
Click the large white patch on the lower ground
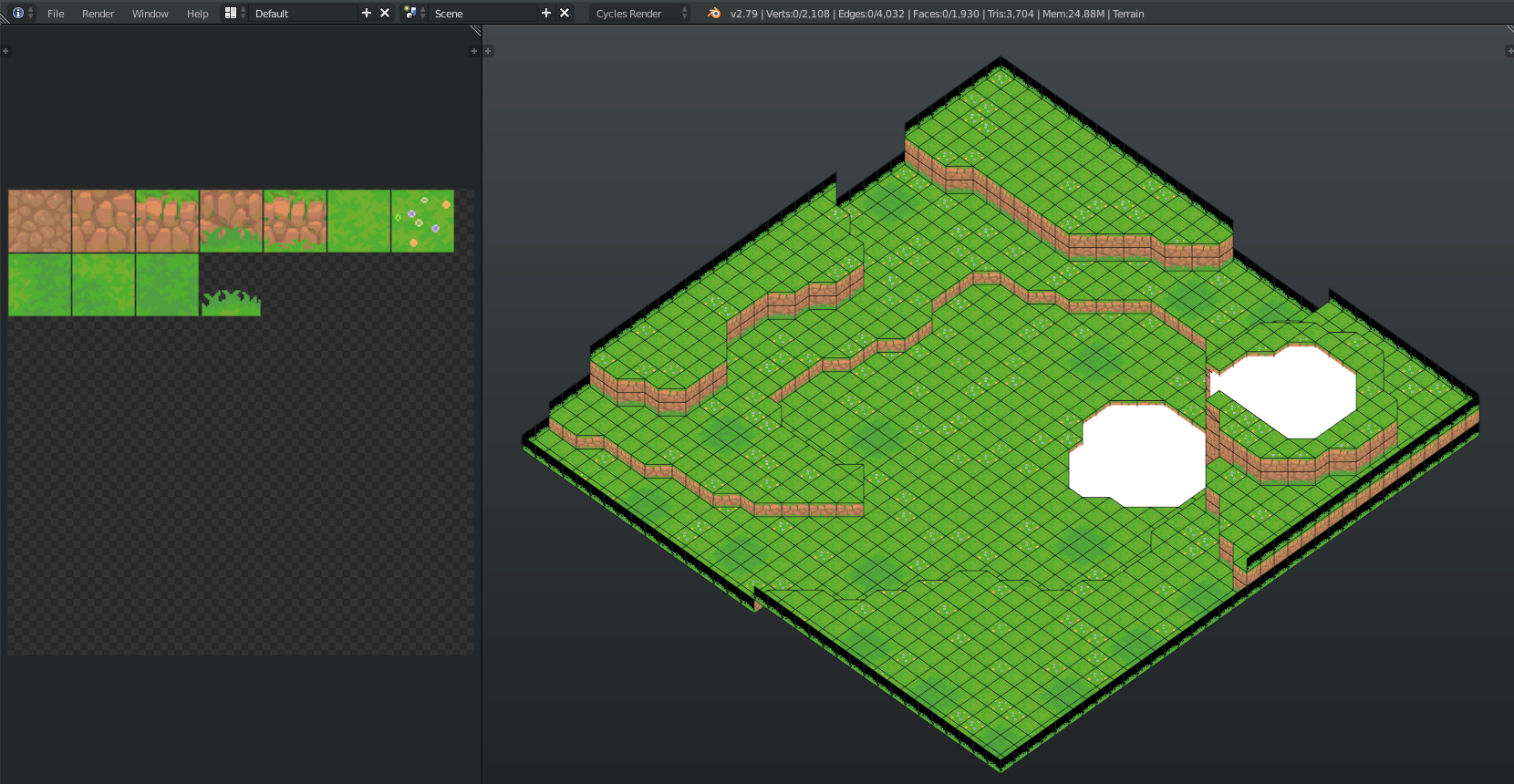click(1137, 456)
